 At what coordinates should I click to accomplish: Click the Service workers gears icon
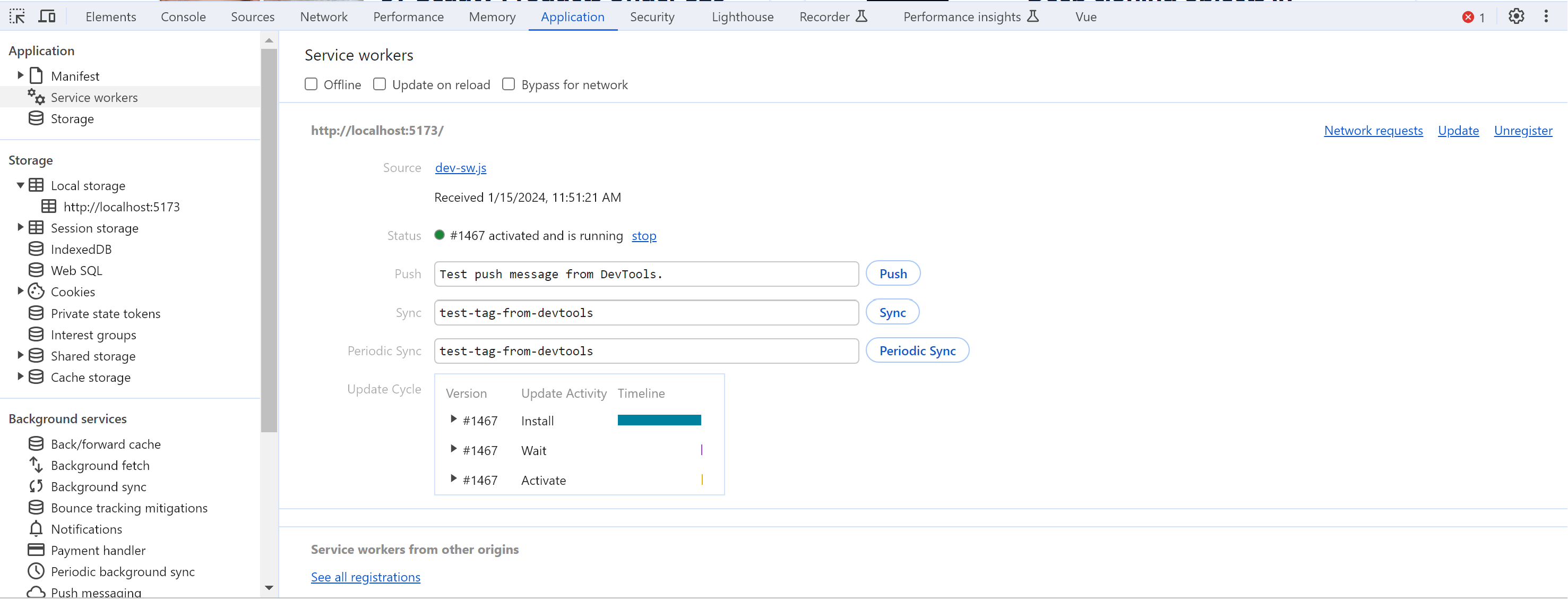click(x=37, y=97)
